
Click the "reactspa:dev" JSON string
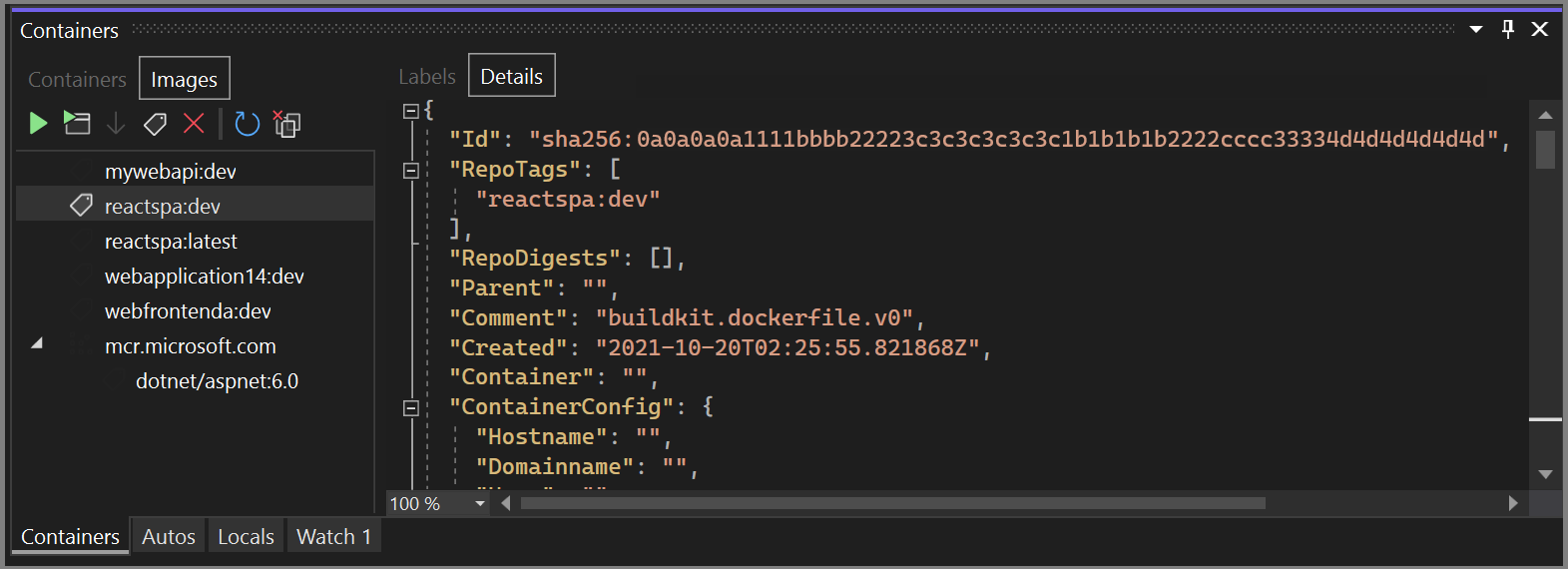(x=568, y=199)
